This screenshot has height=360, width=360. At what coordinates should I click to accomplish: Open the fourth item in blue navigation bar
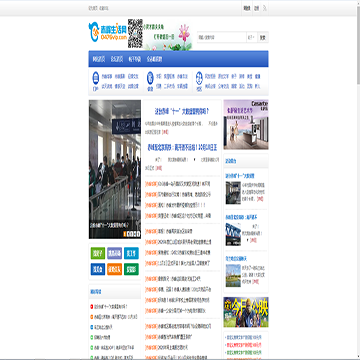[154, 59]
